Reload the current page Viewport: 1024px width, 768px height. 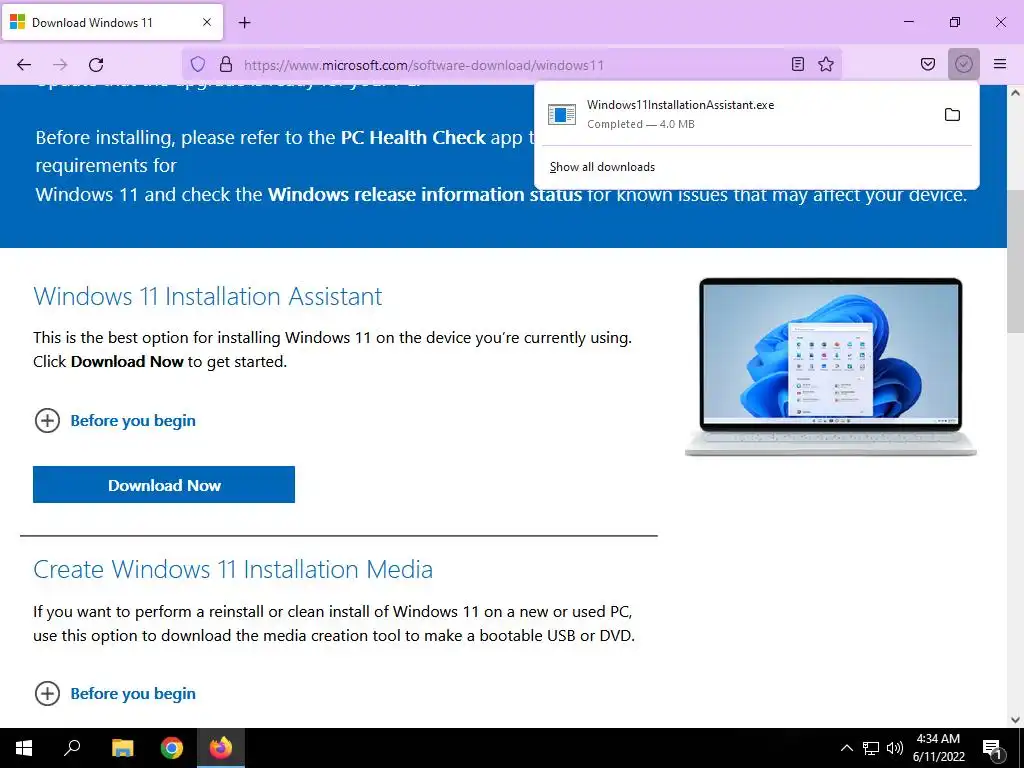[96, 65]
